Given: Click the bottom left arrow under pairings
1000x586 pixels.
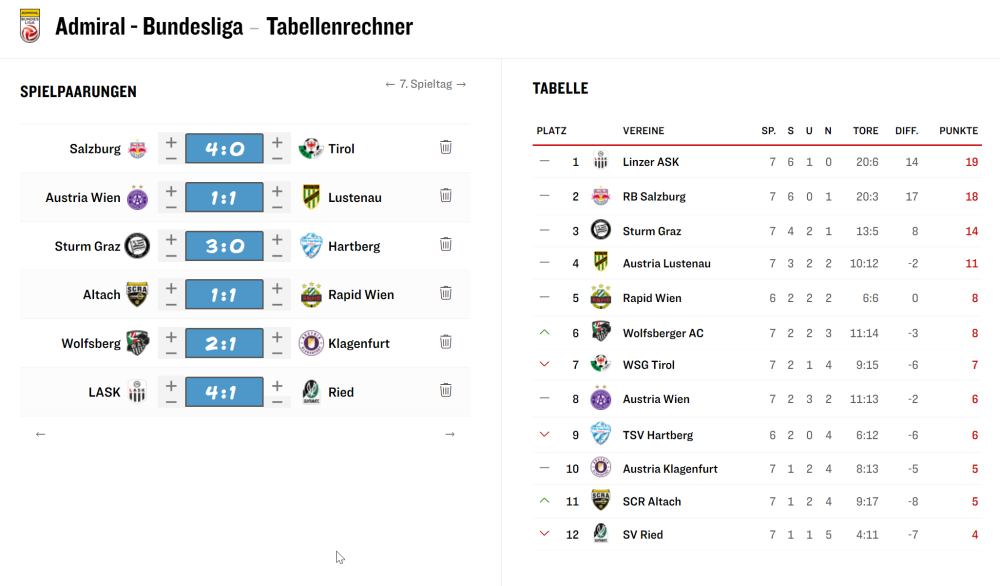Looking at the screenshot, I should click(x=40, y=434).
